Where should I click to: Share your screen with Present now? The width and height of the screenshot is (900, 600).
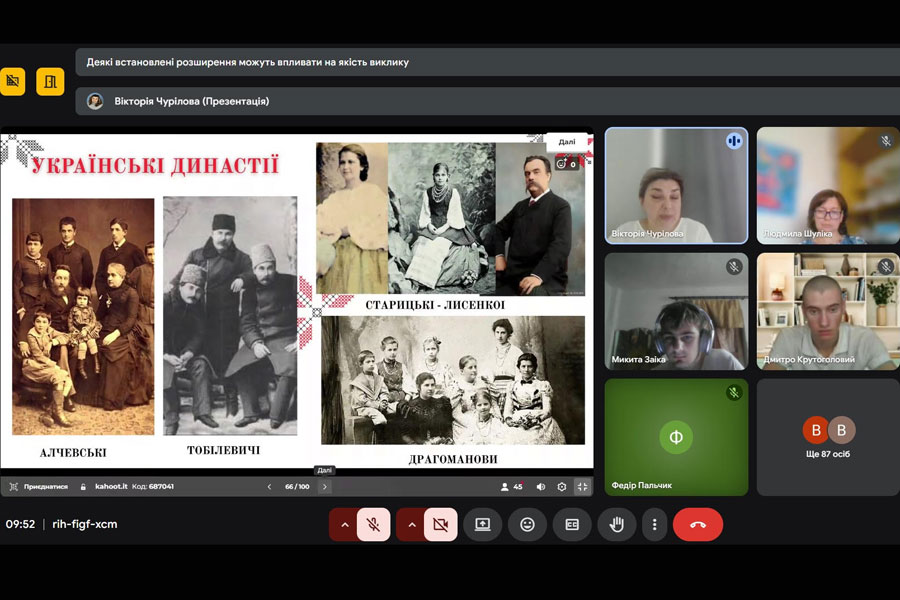tap(482, 524)
